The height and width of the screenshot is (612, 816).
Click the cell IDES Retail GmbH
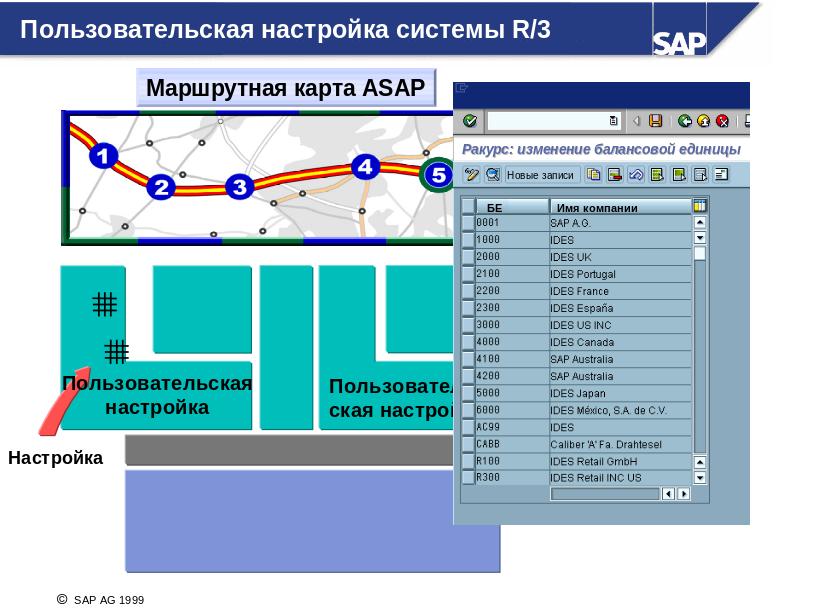point(620,462)
